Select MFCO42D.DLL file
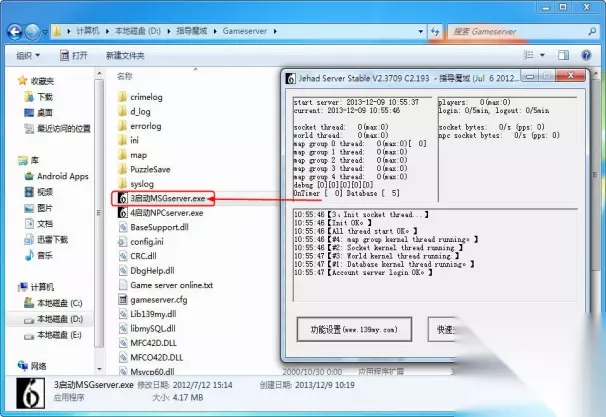 150,357
